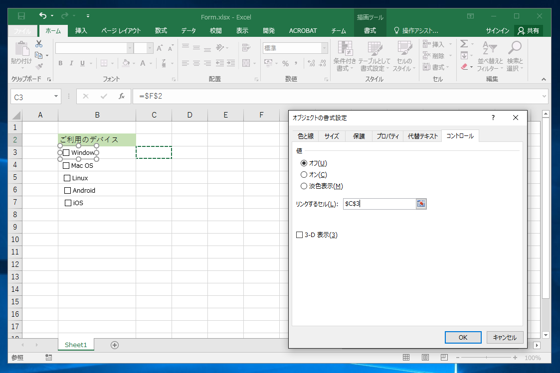The image size is (560, 373).
Task: Click the dialog help question mark
Action: [x=493, y=118]
